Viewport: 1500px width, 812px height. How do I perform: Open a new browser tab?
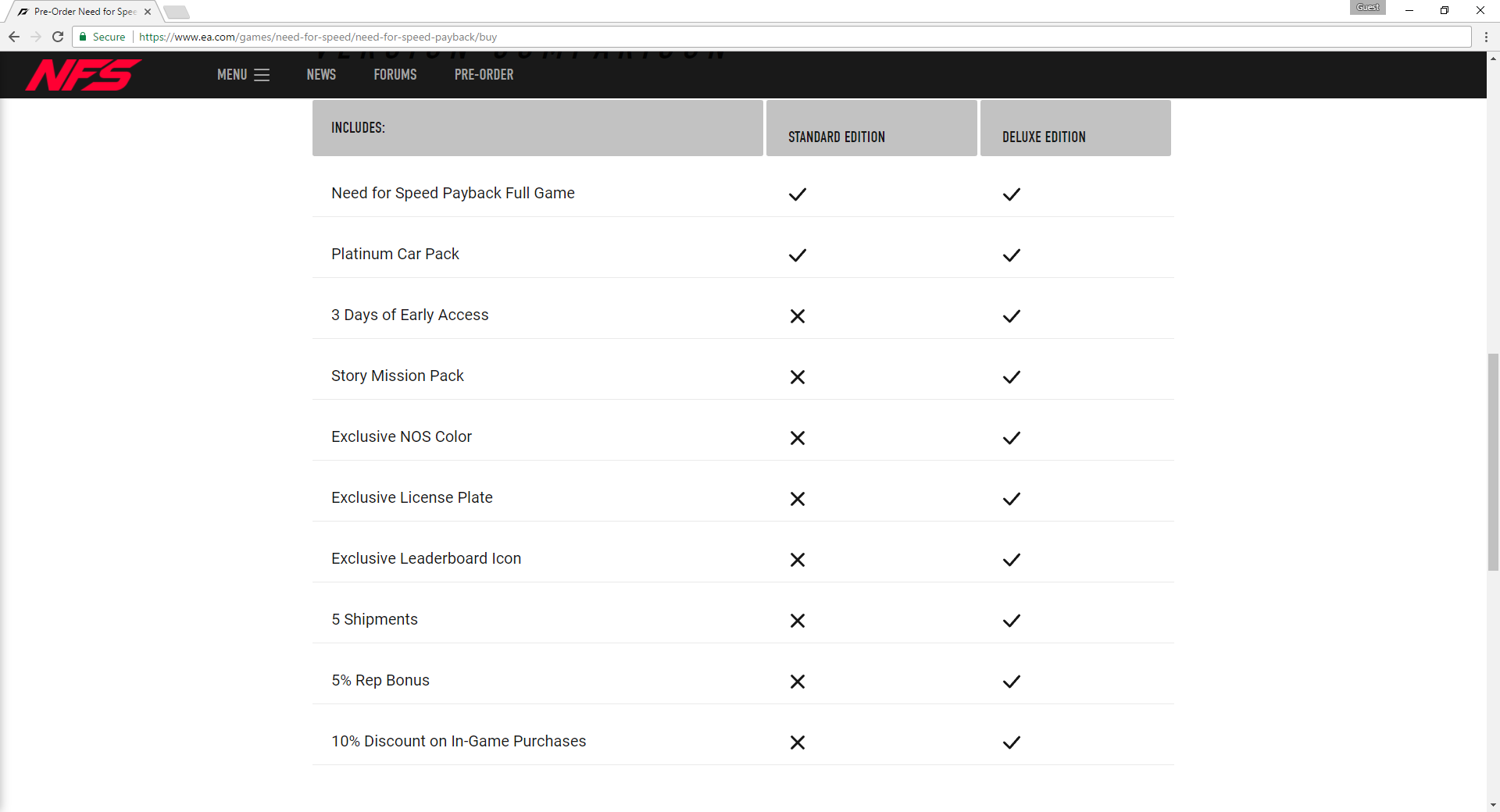pyautogui.click(x=177, y=12)
